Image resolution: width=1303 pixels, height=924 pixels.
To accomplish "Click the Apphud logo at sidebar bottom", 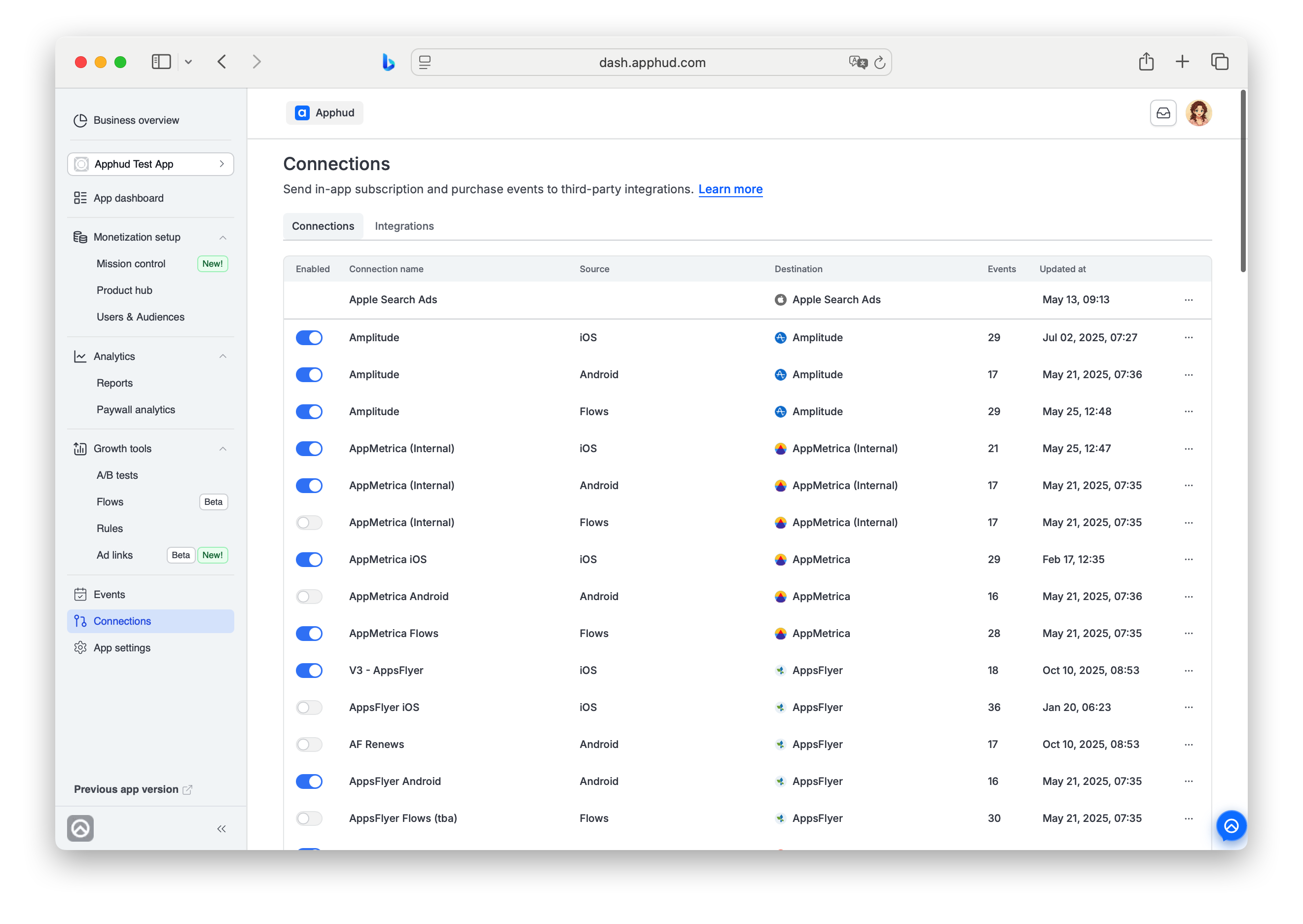I will click(80, 828).
